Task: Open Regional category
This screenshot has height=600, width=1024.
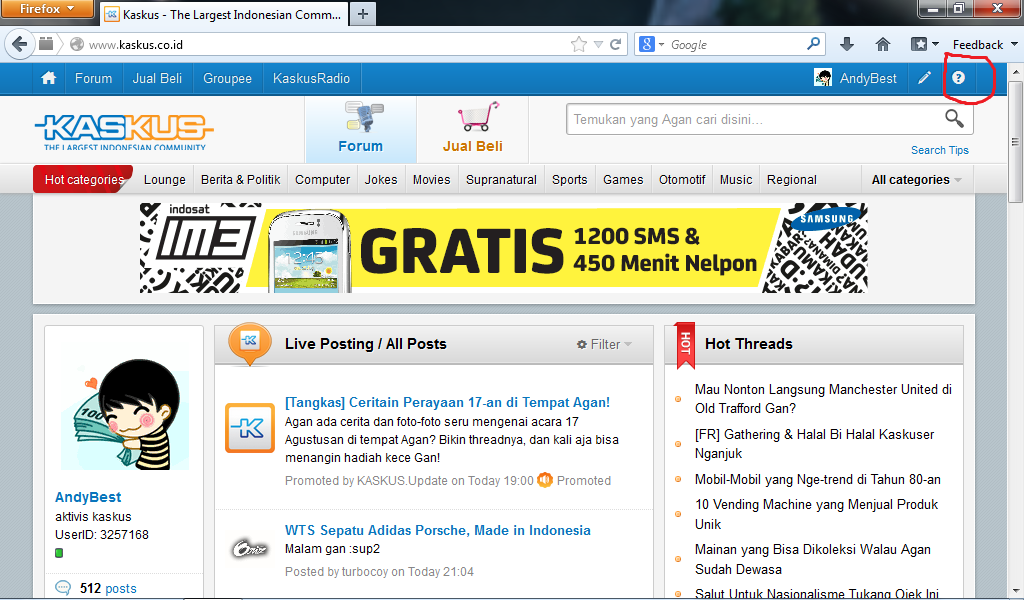Action: [792, 180]
